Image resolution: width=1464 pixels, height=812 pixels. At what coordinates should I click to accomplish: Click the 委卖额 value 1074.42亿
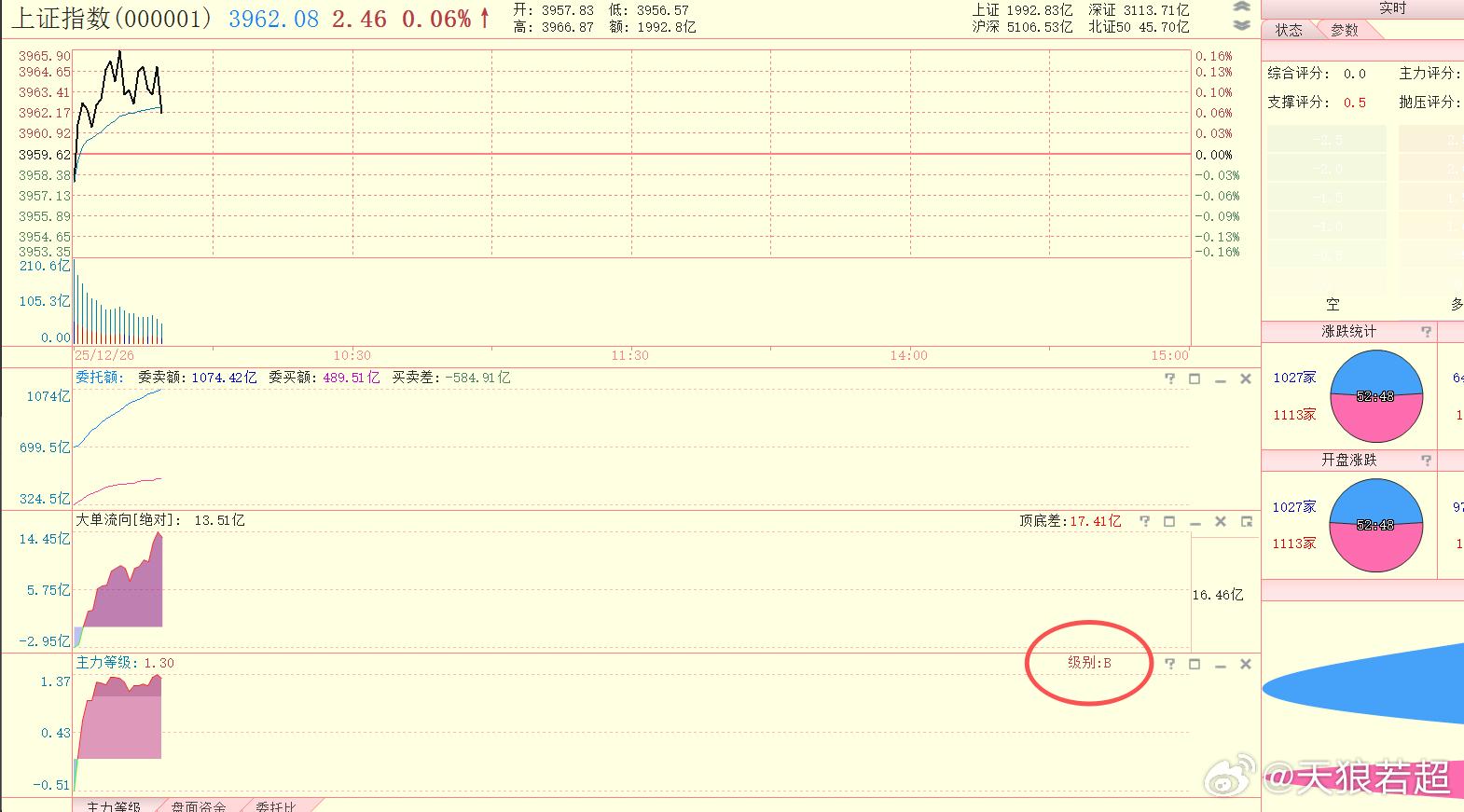[x=224, y=378]
